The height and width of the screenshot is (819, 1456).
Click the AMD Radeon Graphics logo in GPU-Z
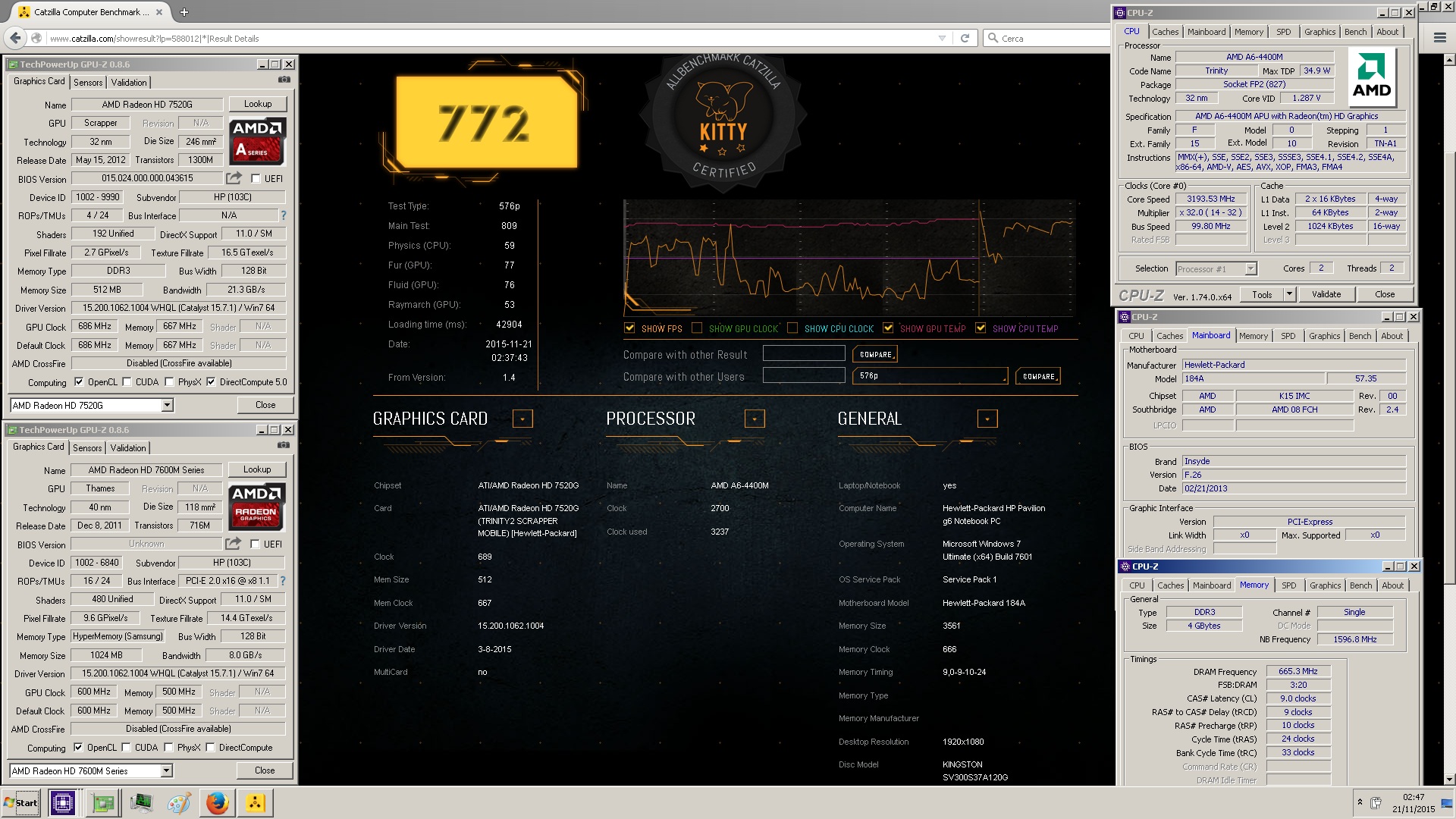257,507
